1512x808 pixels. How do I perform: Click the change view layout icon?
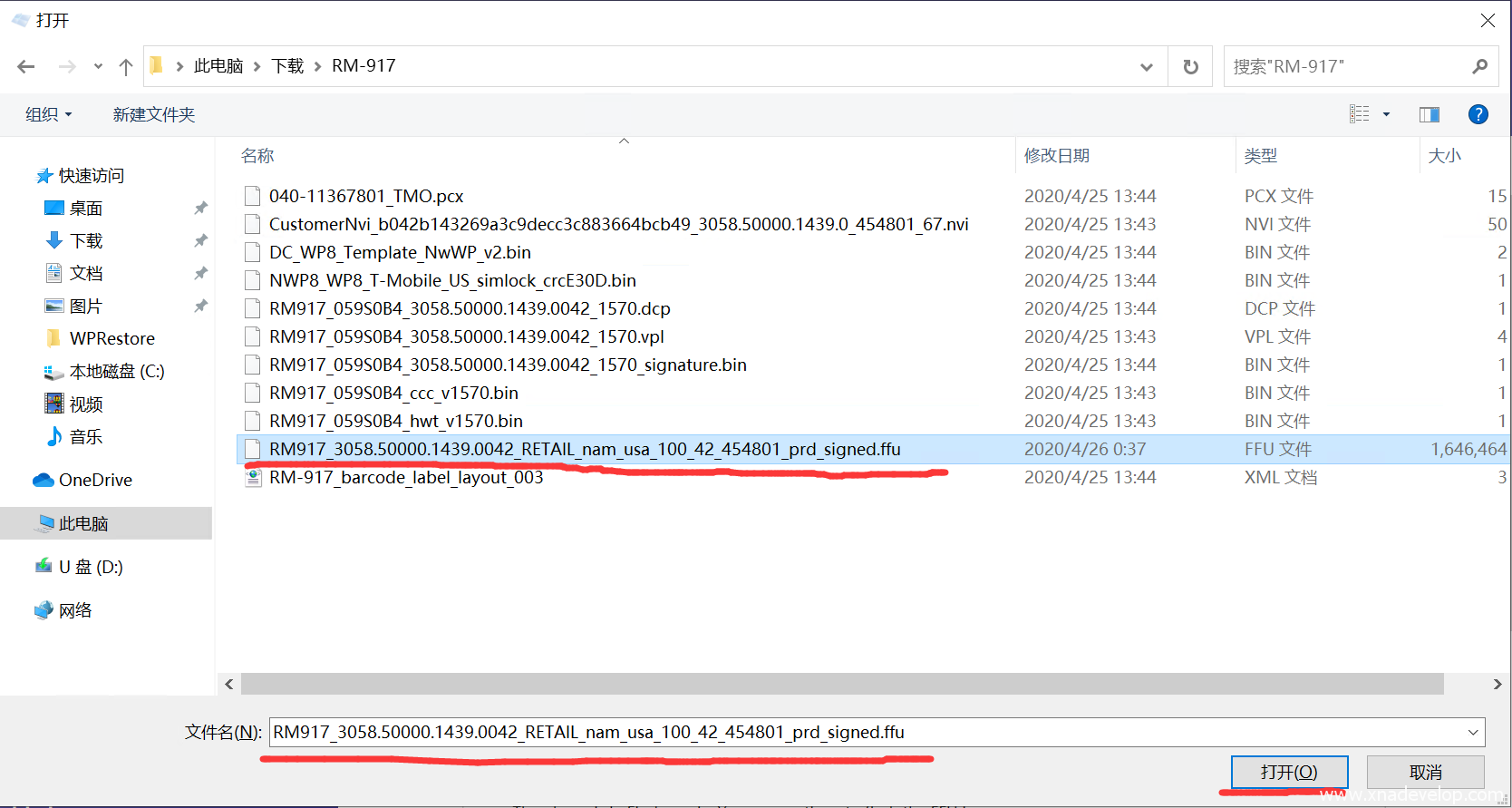1359,114
